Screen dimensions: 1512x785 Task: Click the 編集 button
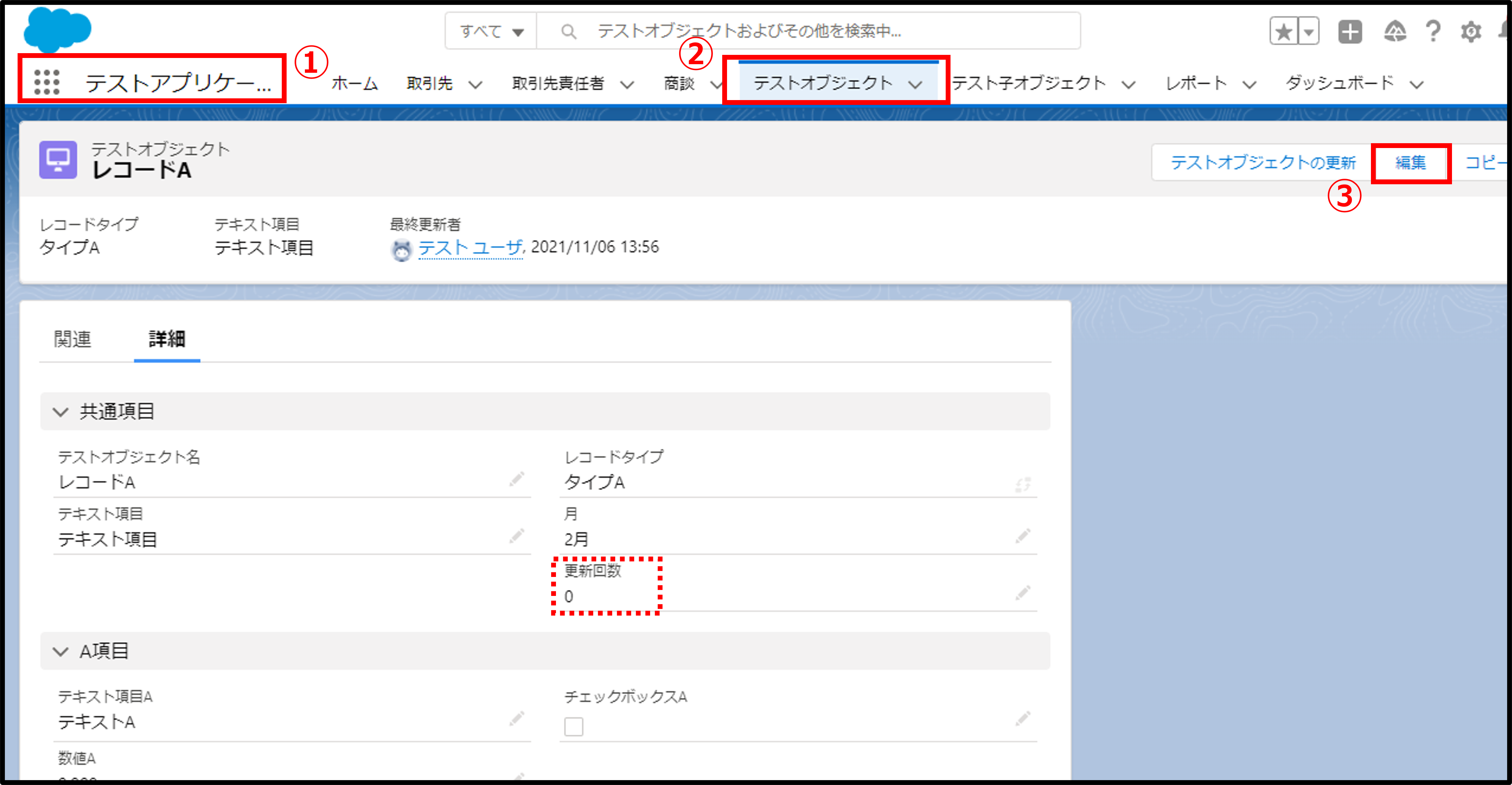[x=1410, y=162]
